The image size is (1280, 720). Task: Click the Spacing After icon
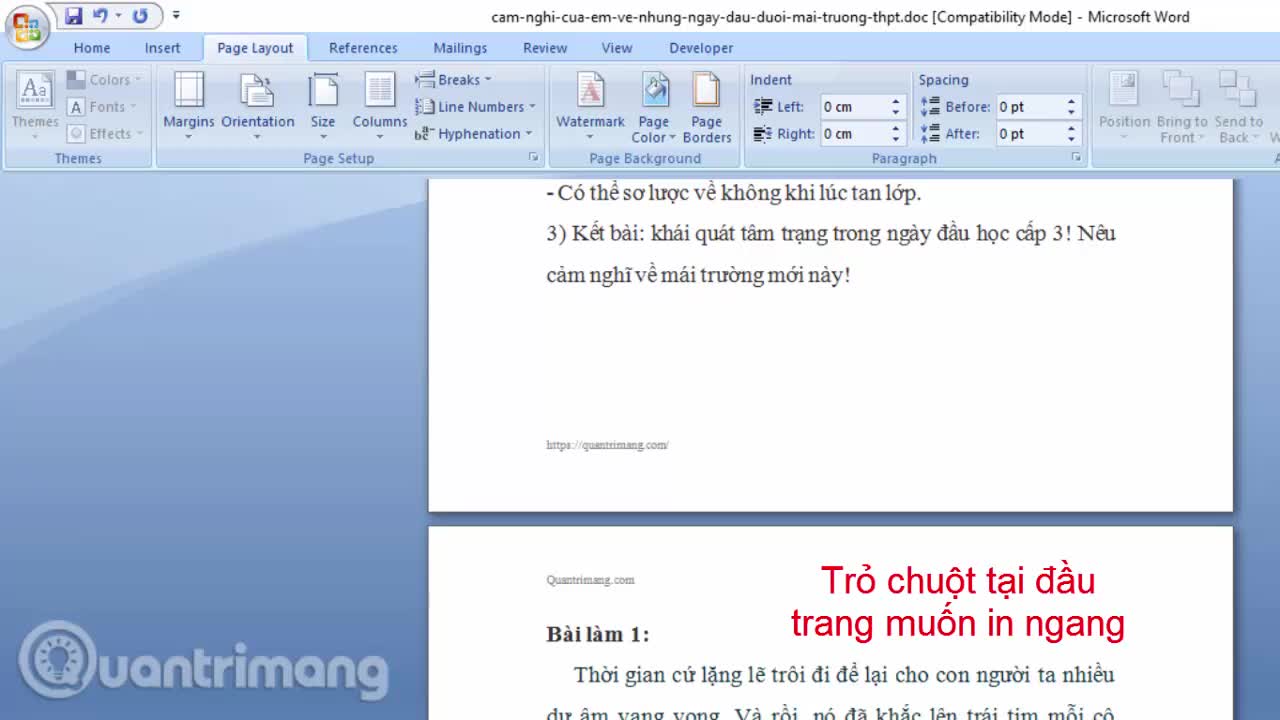pyautogui.click(x=931, y=134)
